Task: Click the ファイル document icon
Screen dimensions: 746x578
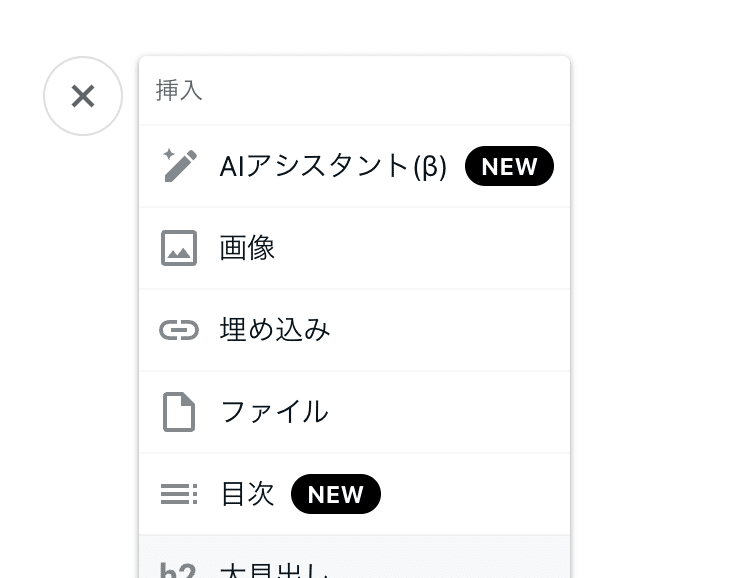Action: pyautogui.click(x=179, y=412)
